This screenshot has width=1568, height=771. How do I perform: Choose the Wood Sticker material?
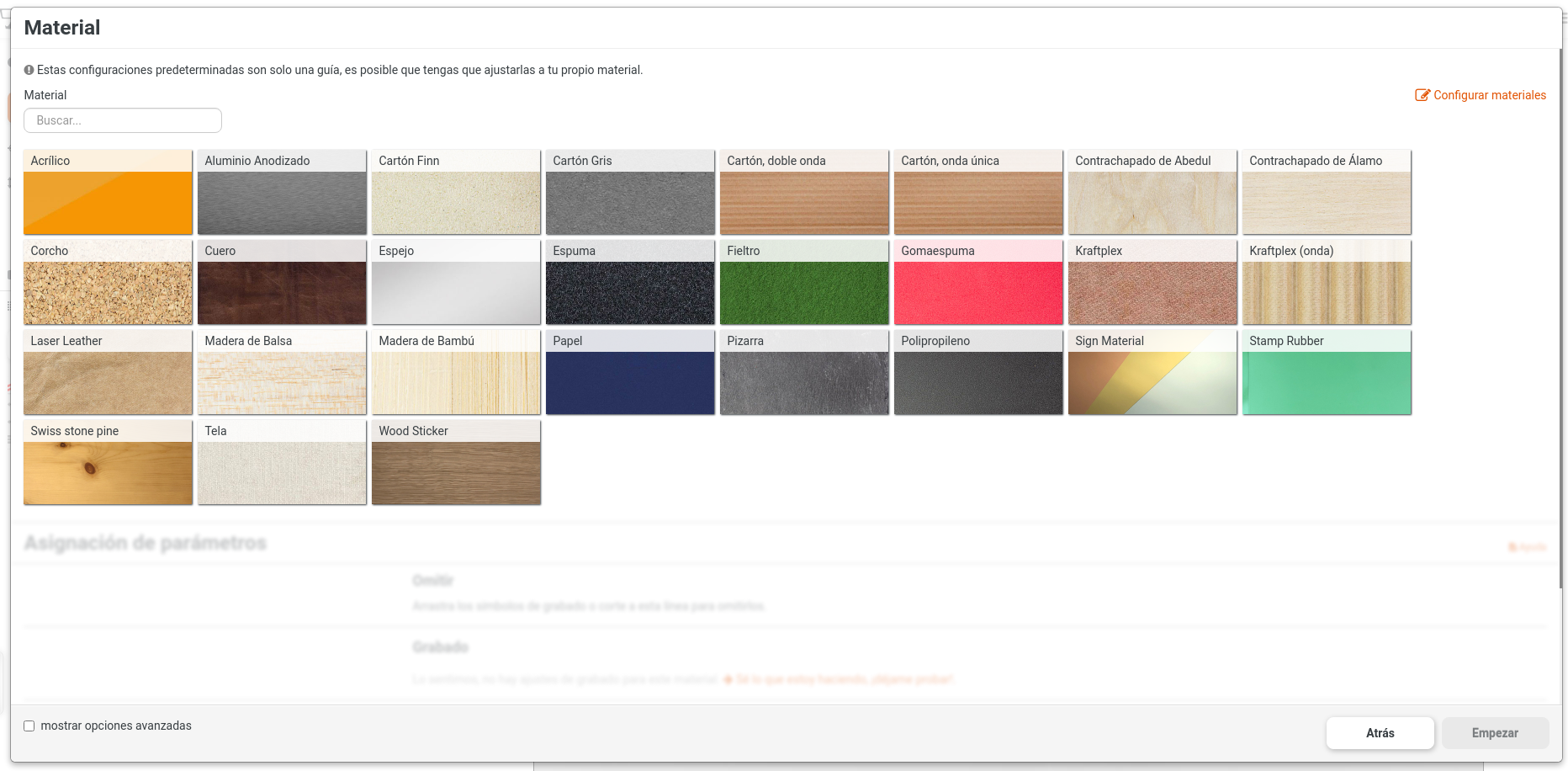pyautogui.click(x=456, y=463)
